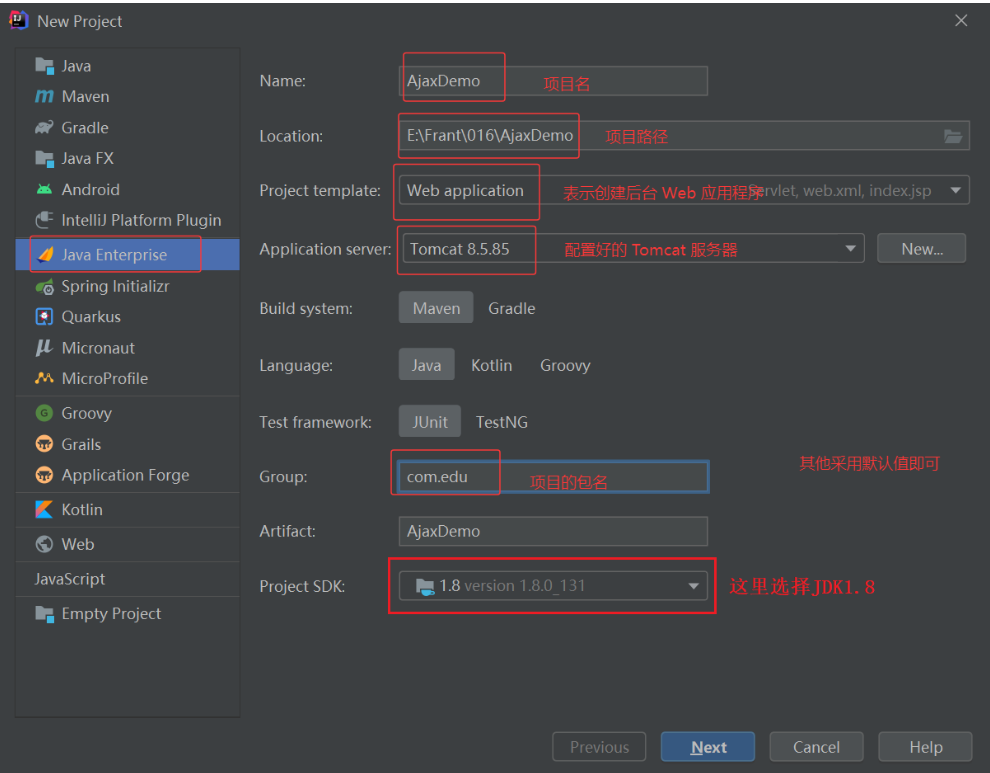This screenshot has width=990, height=773.
Task: Browse for location using folder icon
Action: coord(953,136)
